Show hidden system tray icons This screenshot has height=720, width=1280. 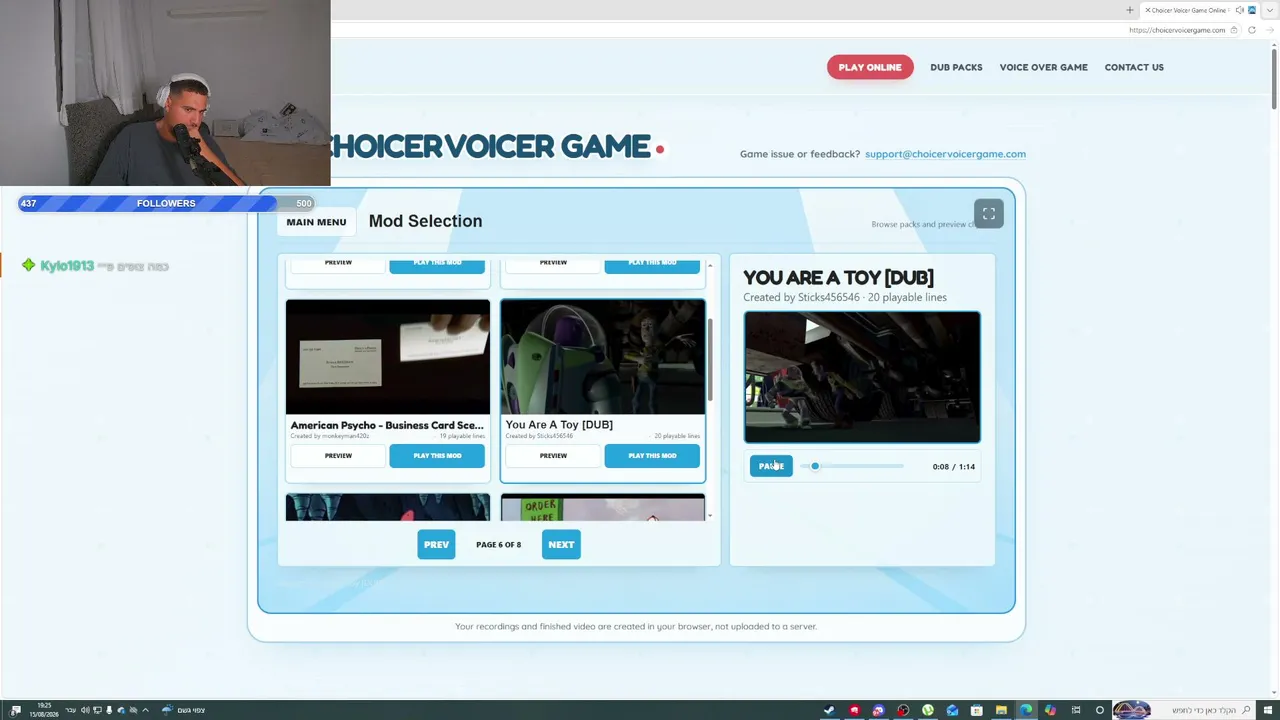tap(145, 710)
